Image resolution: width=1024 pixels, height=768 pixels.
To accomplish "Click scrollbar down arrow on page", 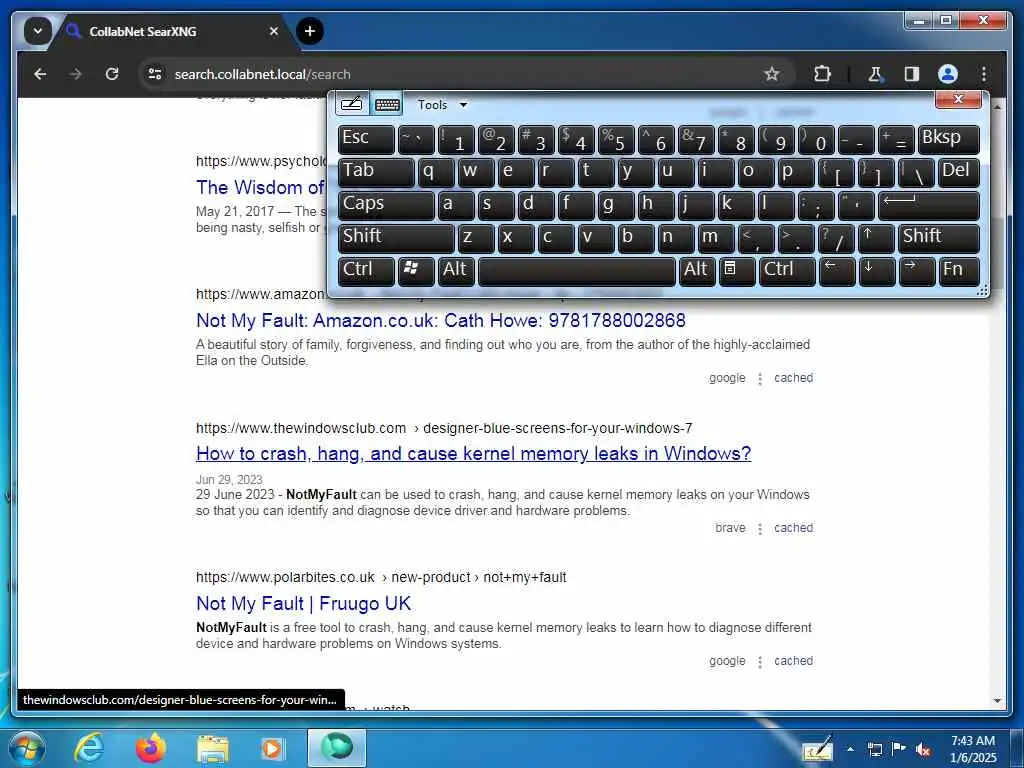I will 997,701.
